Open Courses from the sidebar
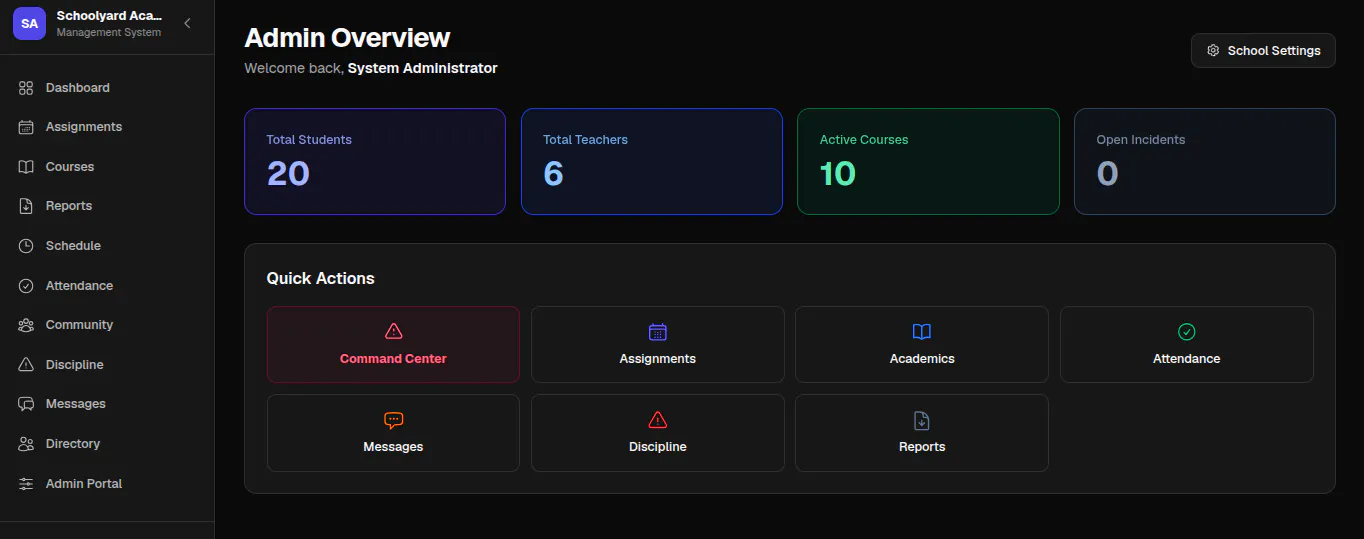This screenshot has height=539, width=1364. (107, 167)
